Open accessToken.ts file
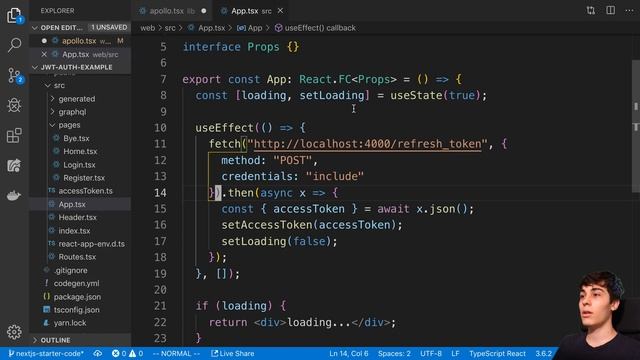 [x=85, y=191]
